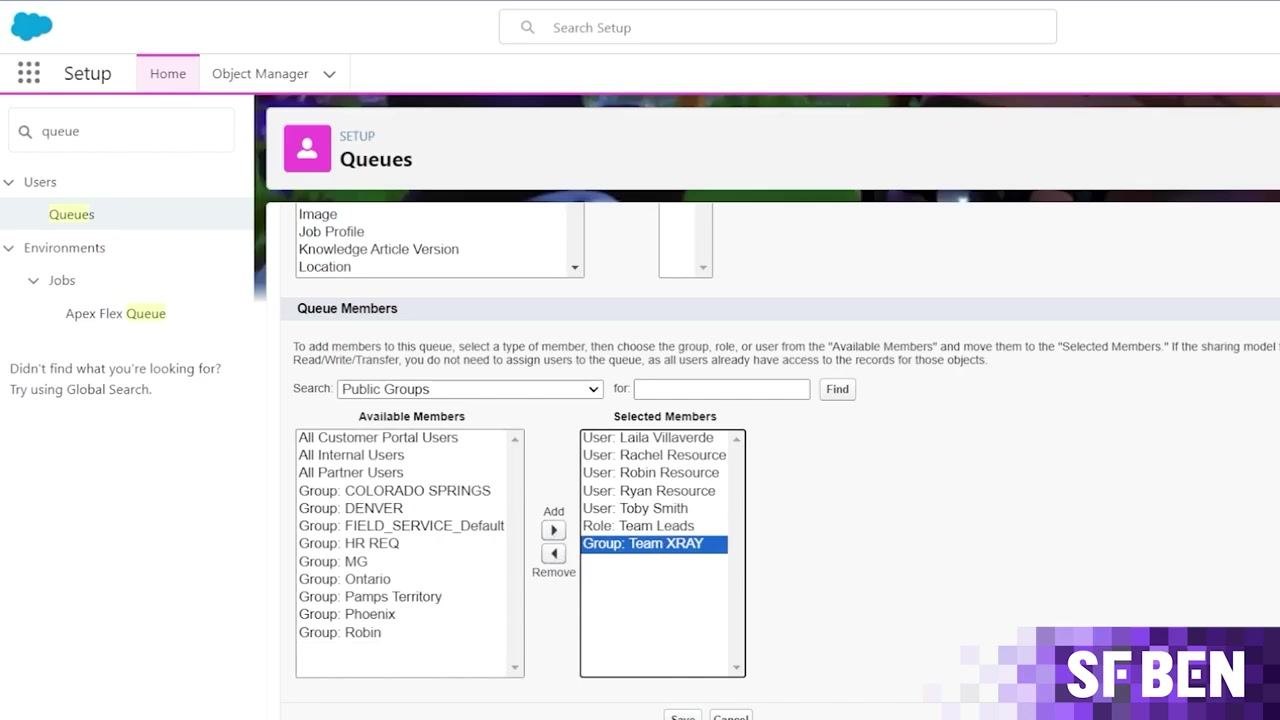The width and height of the screenshot is (1280, 720).
Task: Select Group: Robin in Available Members
Action: click(x=340, y=632)
